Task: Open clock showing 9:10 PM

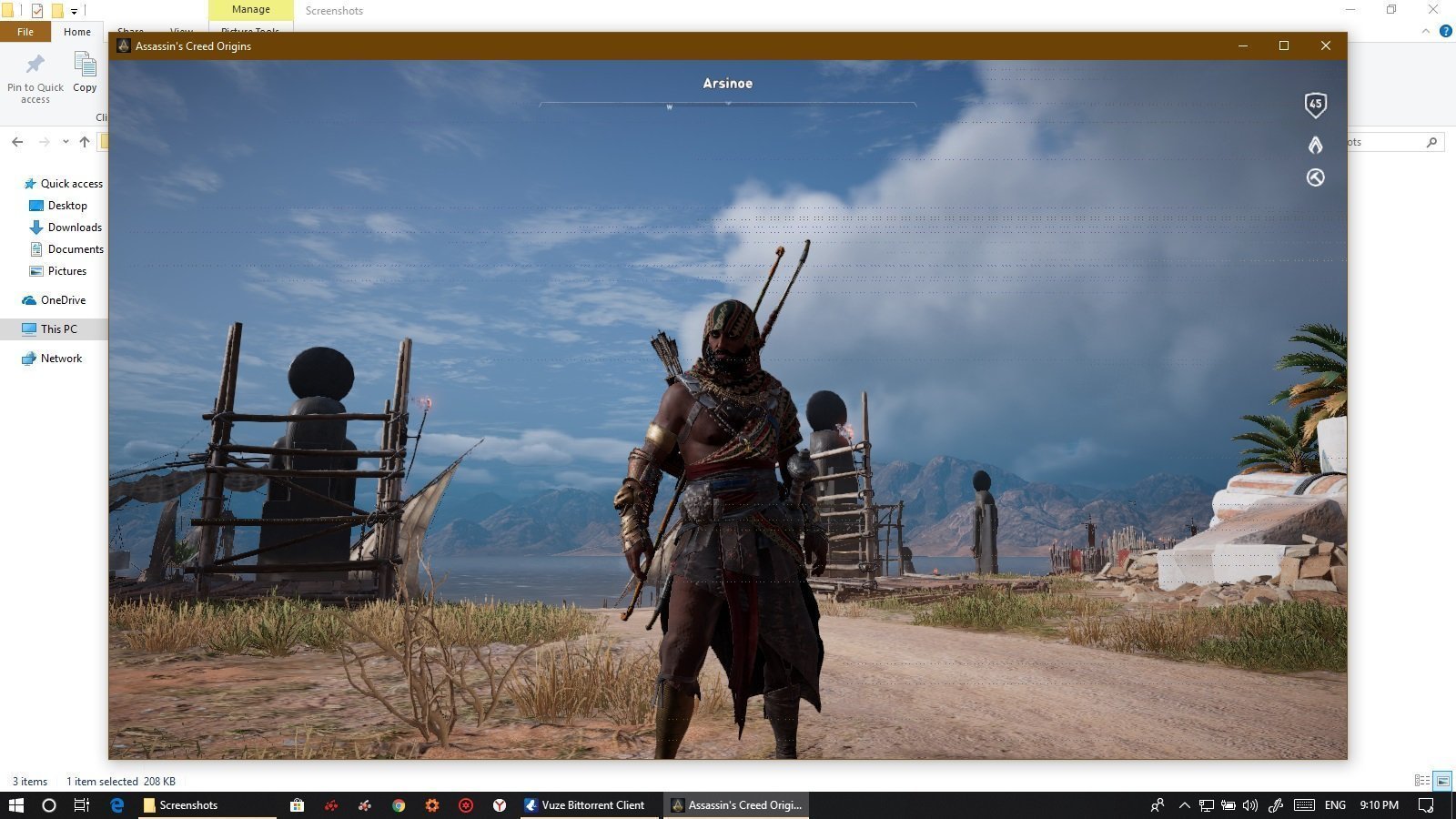Action: pos(1379,805)
